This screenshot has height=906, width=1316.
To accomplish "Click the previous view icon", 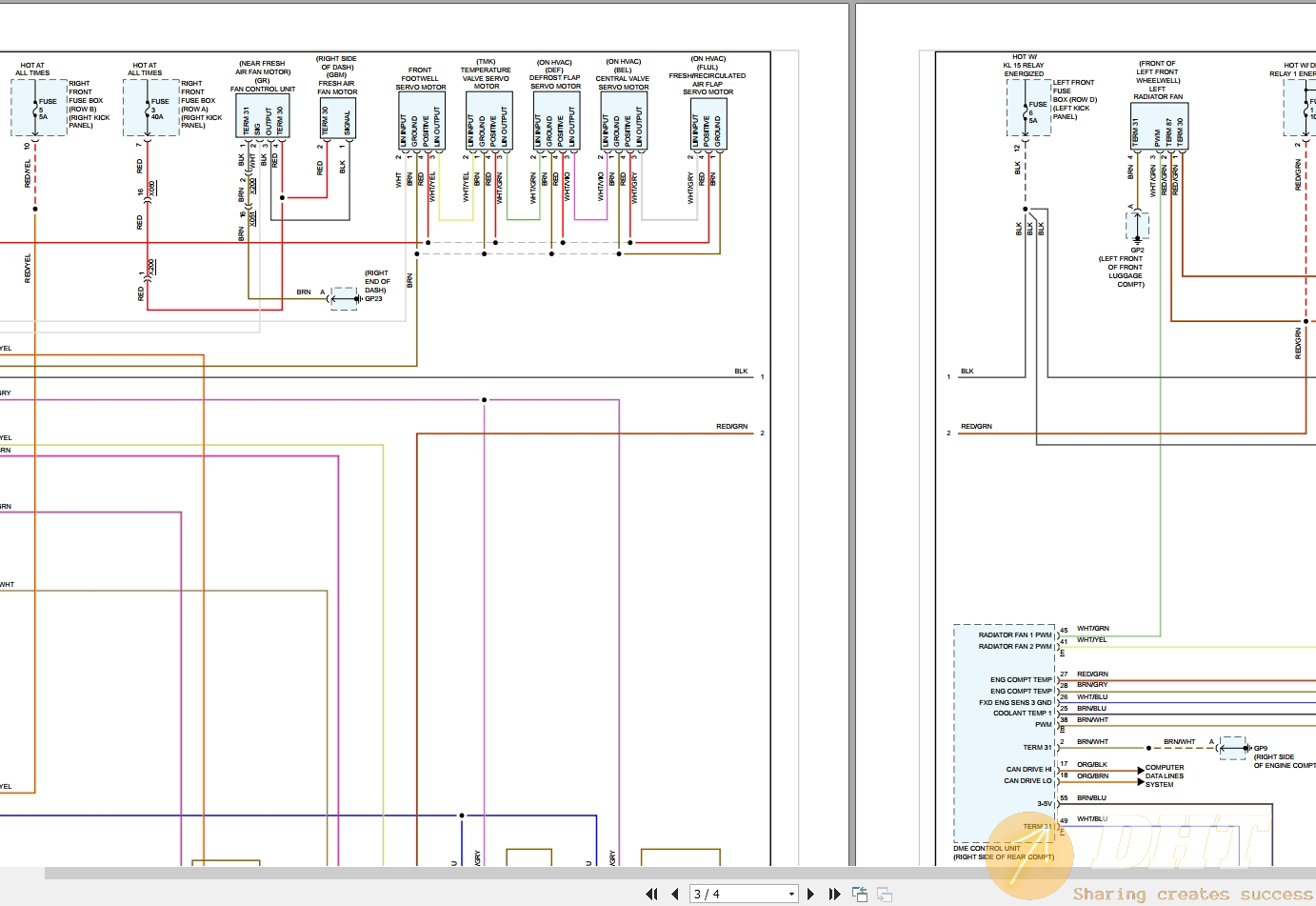I will click(860, 894).
